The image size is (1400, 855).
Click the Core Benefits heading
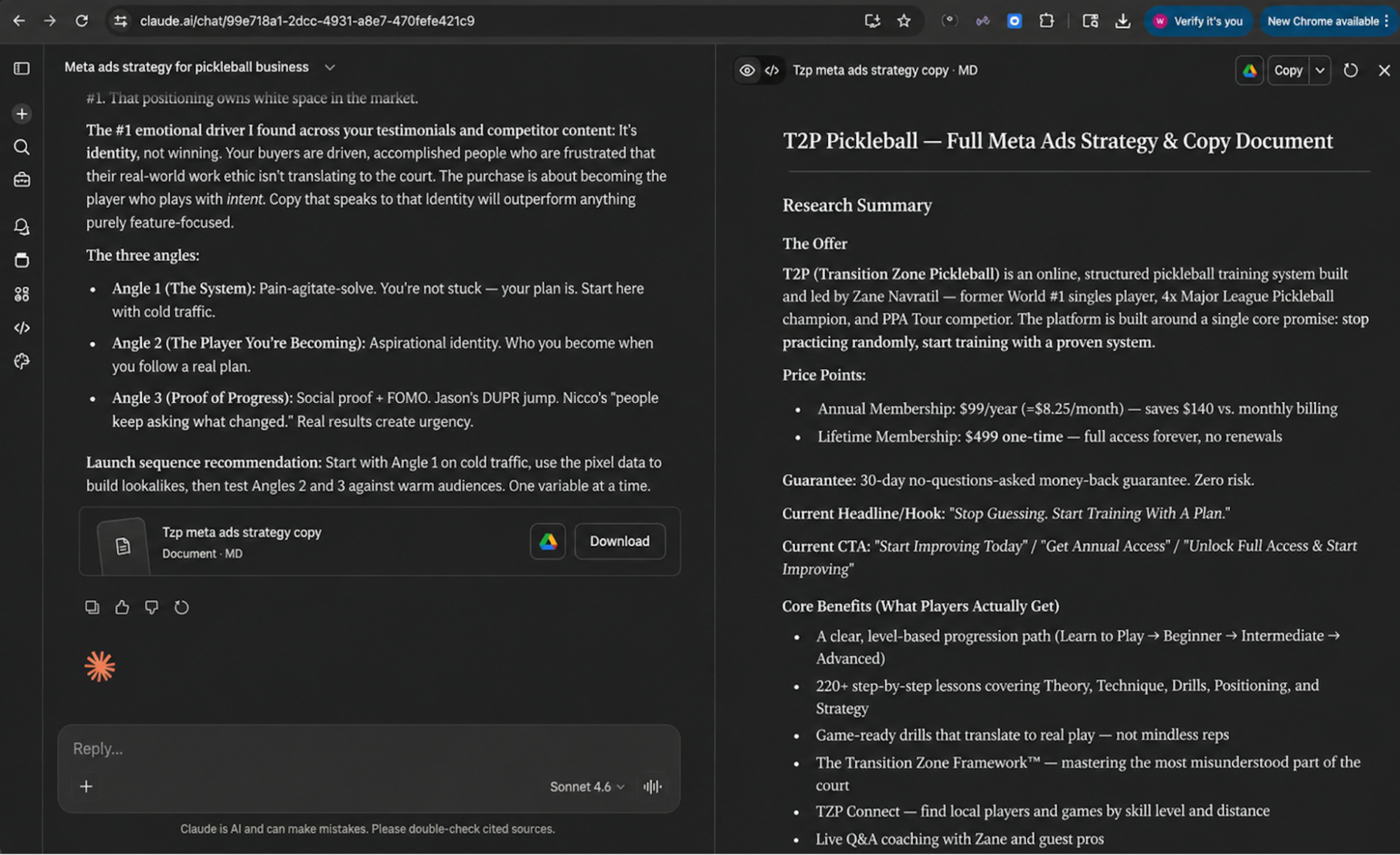[x=920, y=606]
